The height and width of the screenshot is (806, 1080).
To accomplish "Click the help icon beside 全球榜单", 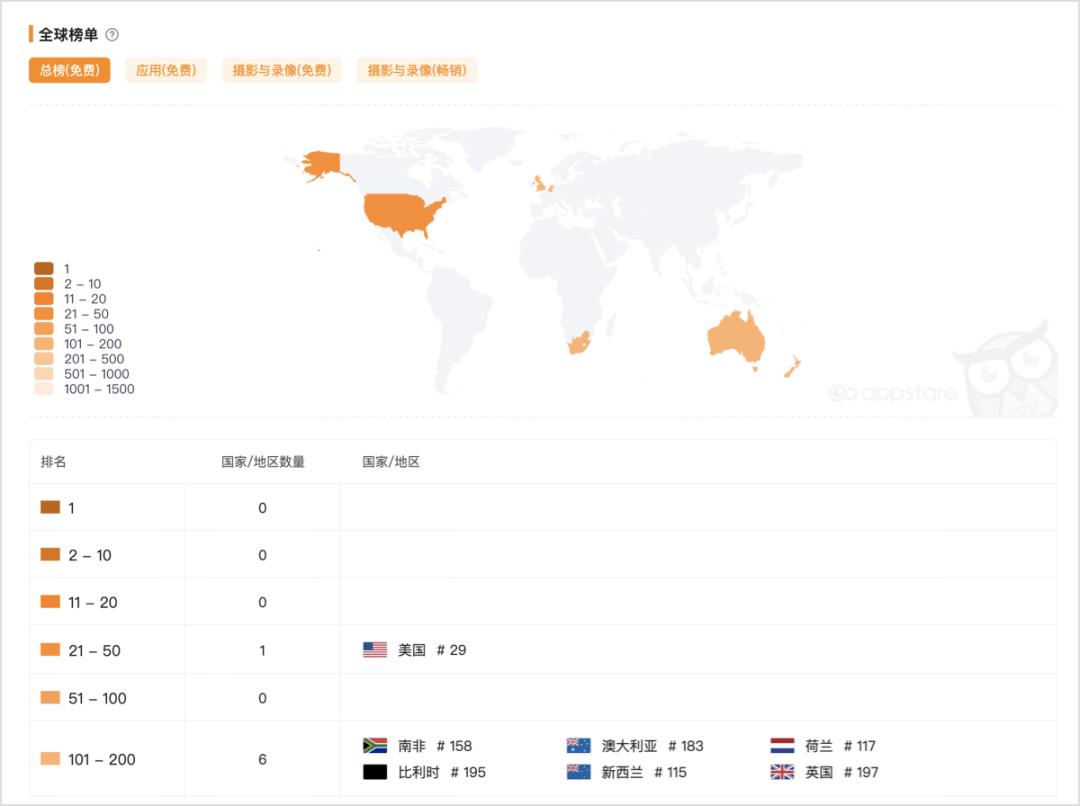I will tap(112, 35).
